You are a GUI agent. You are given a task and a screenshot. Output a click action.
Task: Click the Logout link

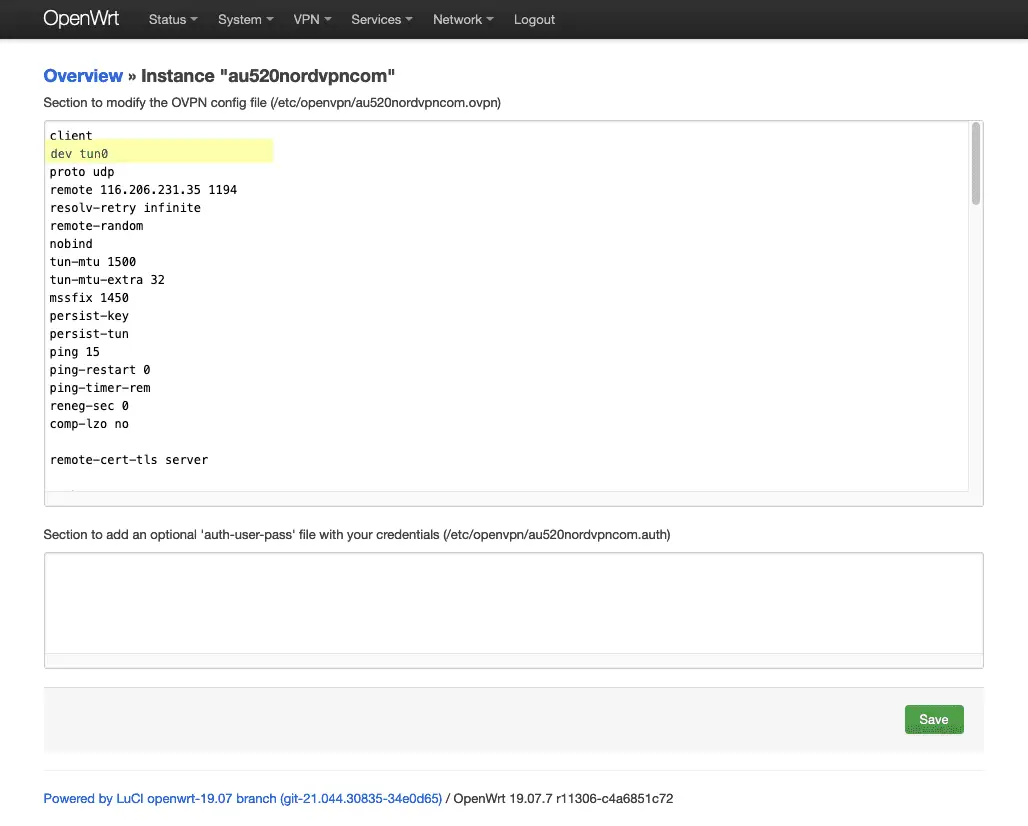[534, 20]
